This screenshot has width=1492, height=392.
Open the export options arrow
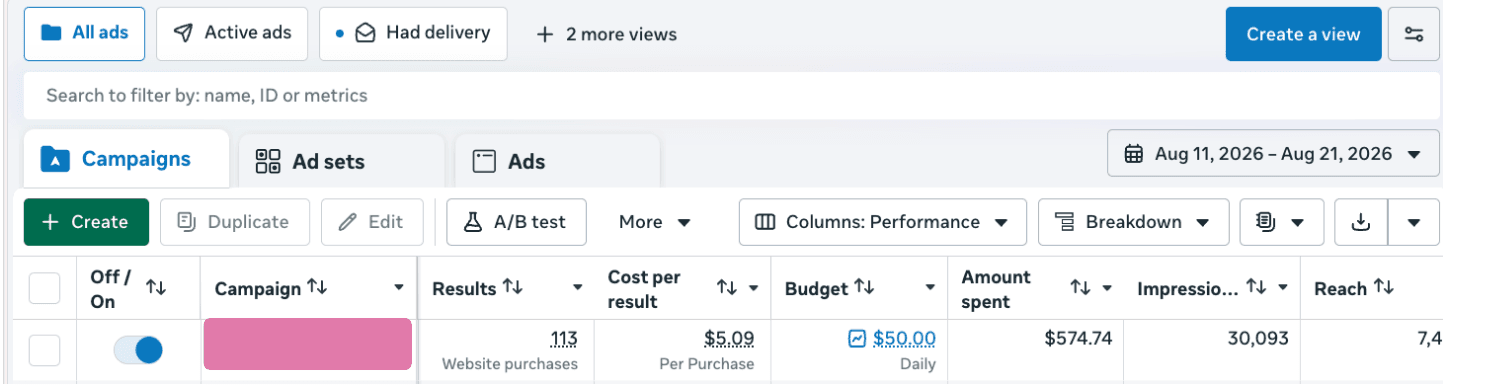tap(1414, 222)
